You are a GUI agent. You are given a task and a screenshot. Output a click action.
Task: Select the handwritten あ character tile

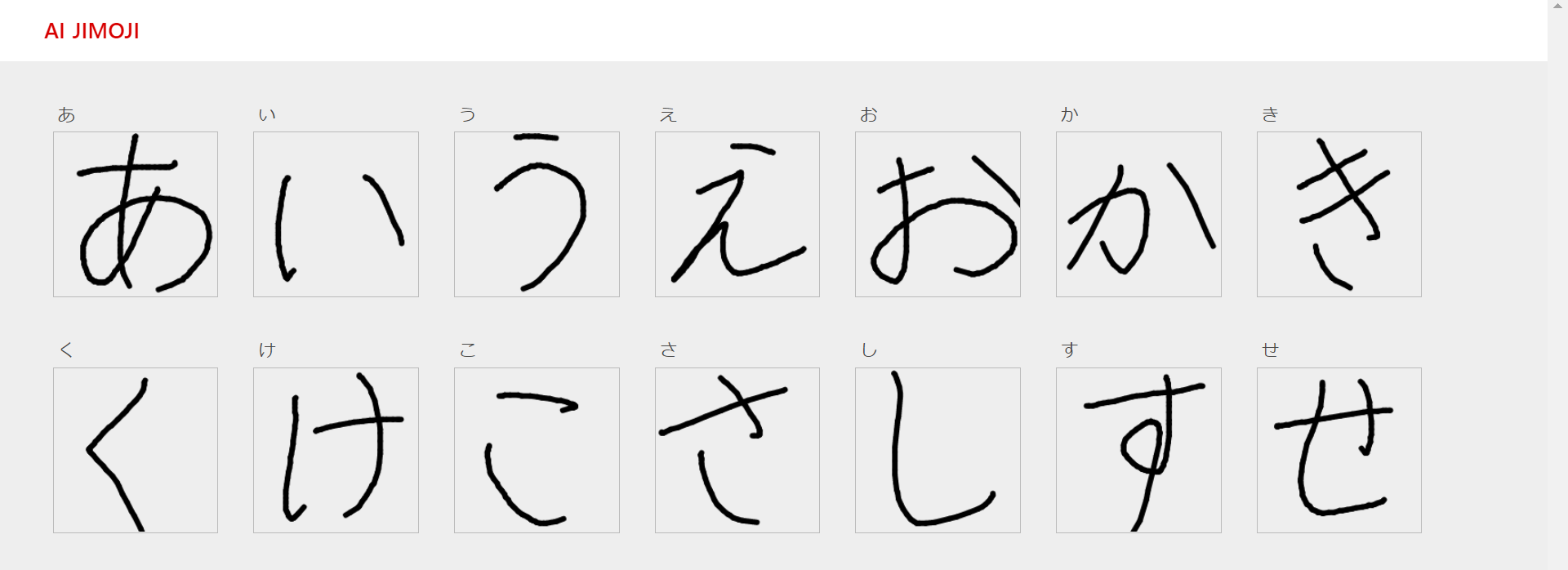pyautogui.click(x=136, y=213)
